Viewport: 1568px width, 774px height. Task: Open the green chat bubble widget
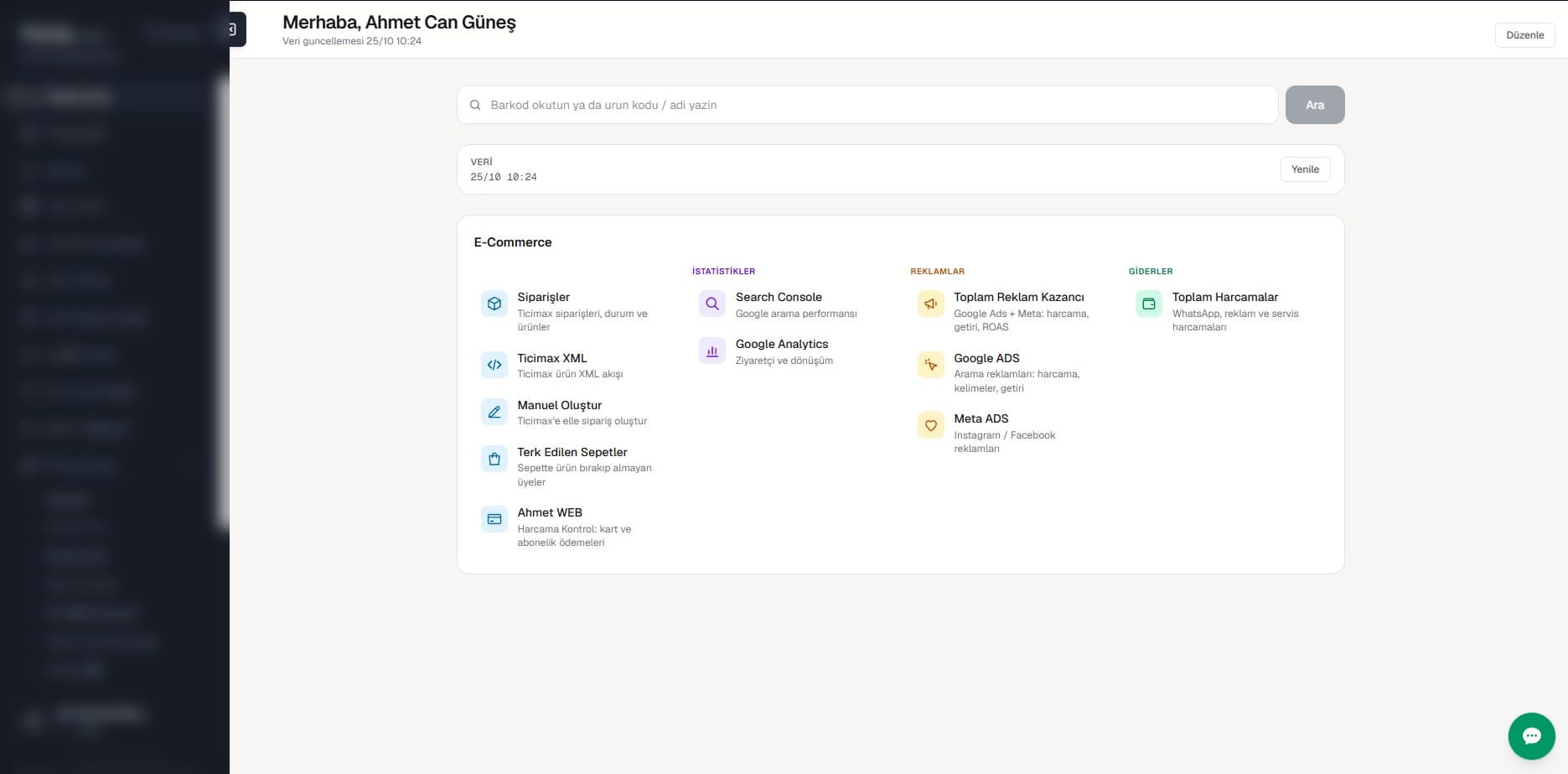[1532, 736]
